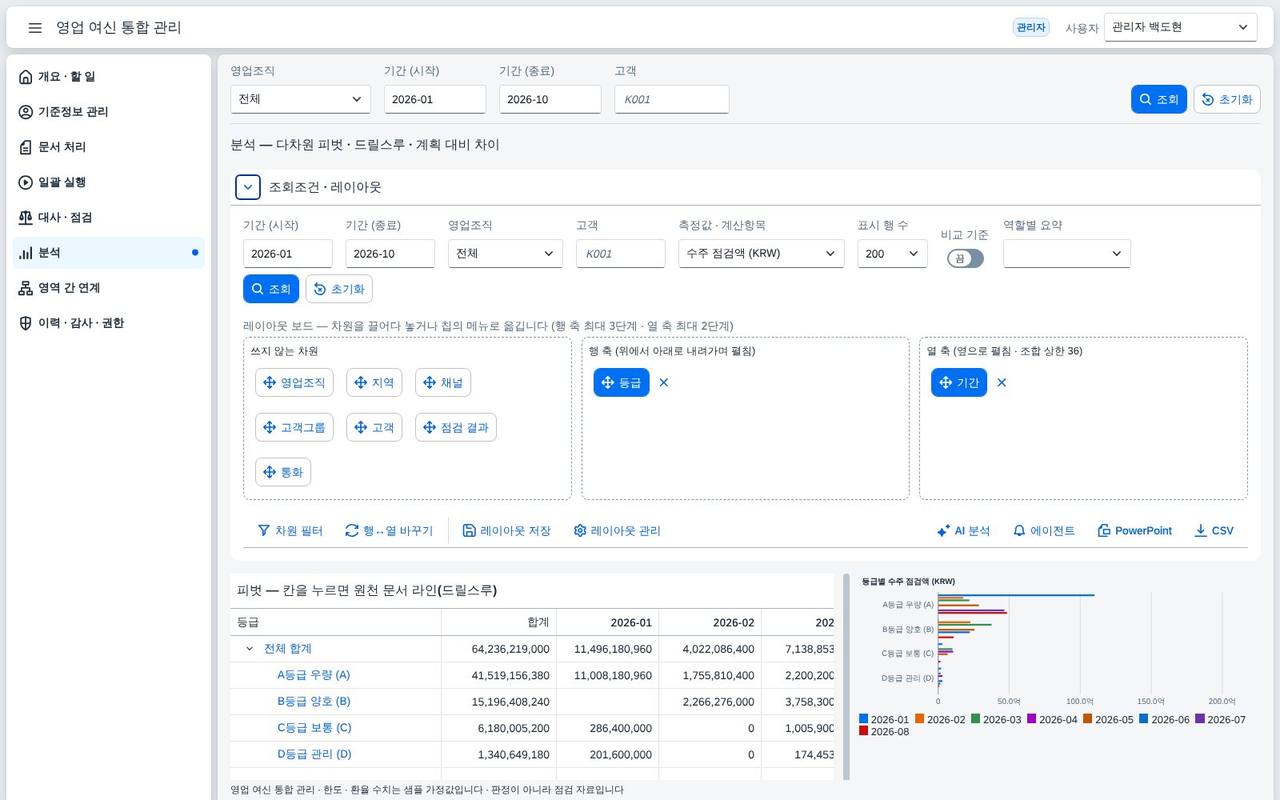Download CSV export

[x=1214, y=531]
